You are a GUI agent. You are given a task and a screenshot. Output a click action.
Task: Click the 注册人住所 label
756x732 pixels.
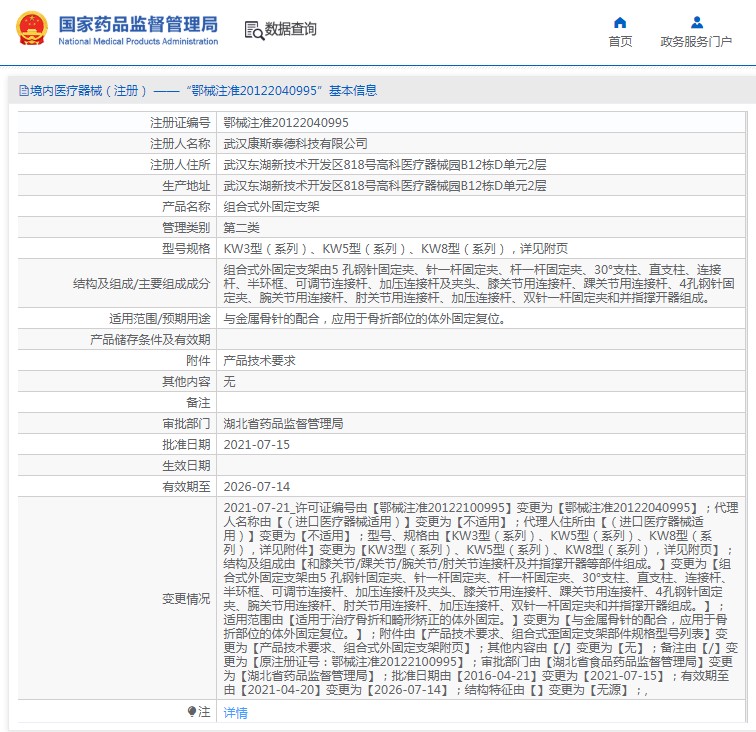(x=180, y=165)
